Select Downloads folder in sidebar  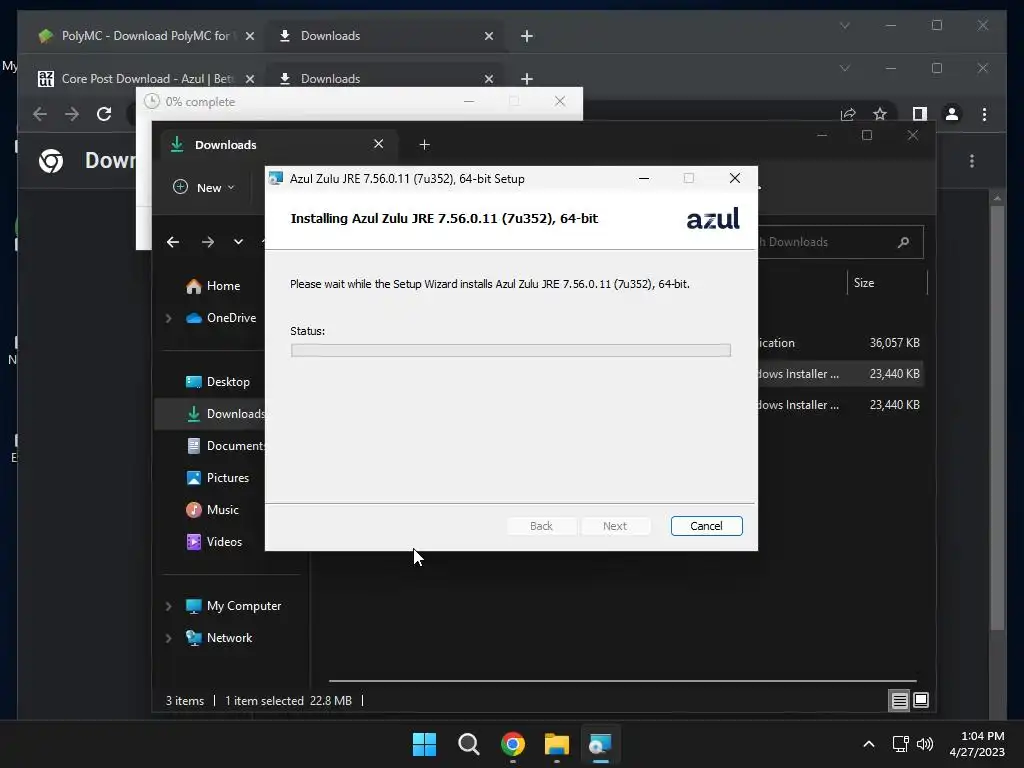click(x=225, y=414)
